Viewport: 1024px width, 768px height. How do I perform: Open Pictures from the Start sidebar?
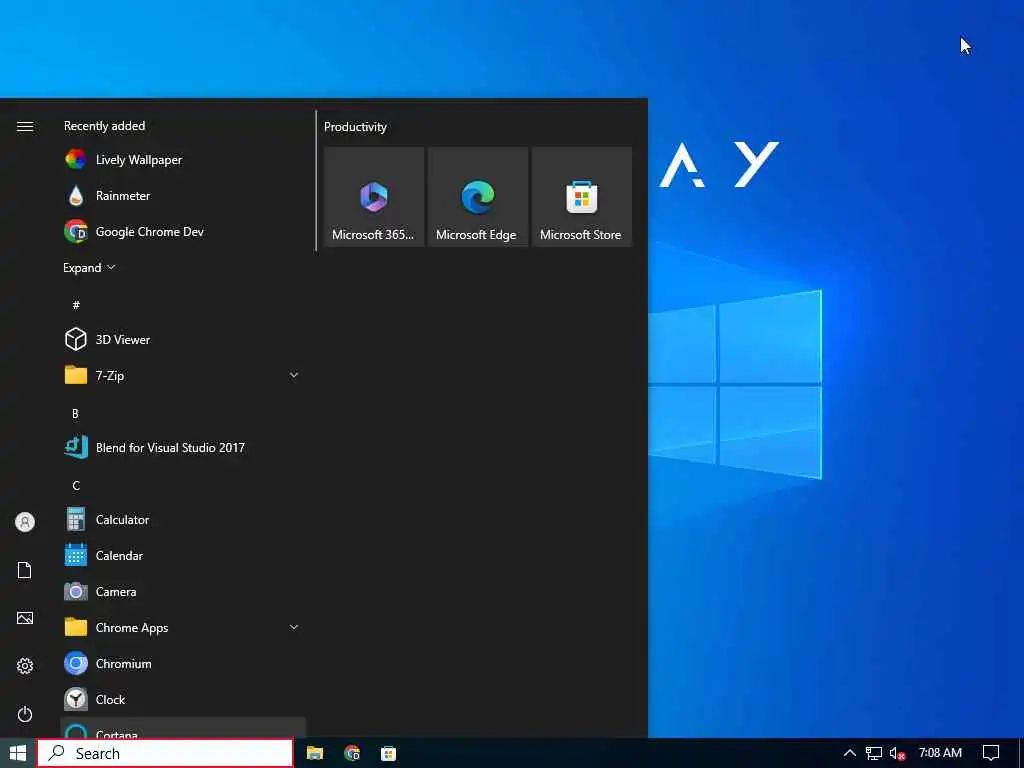tap(25, 618)
